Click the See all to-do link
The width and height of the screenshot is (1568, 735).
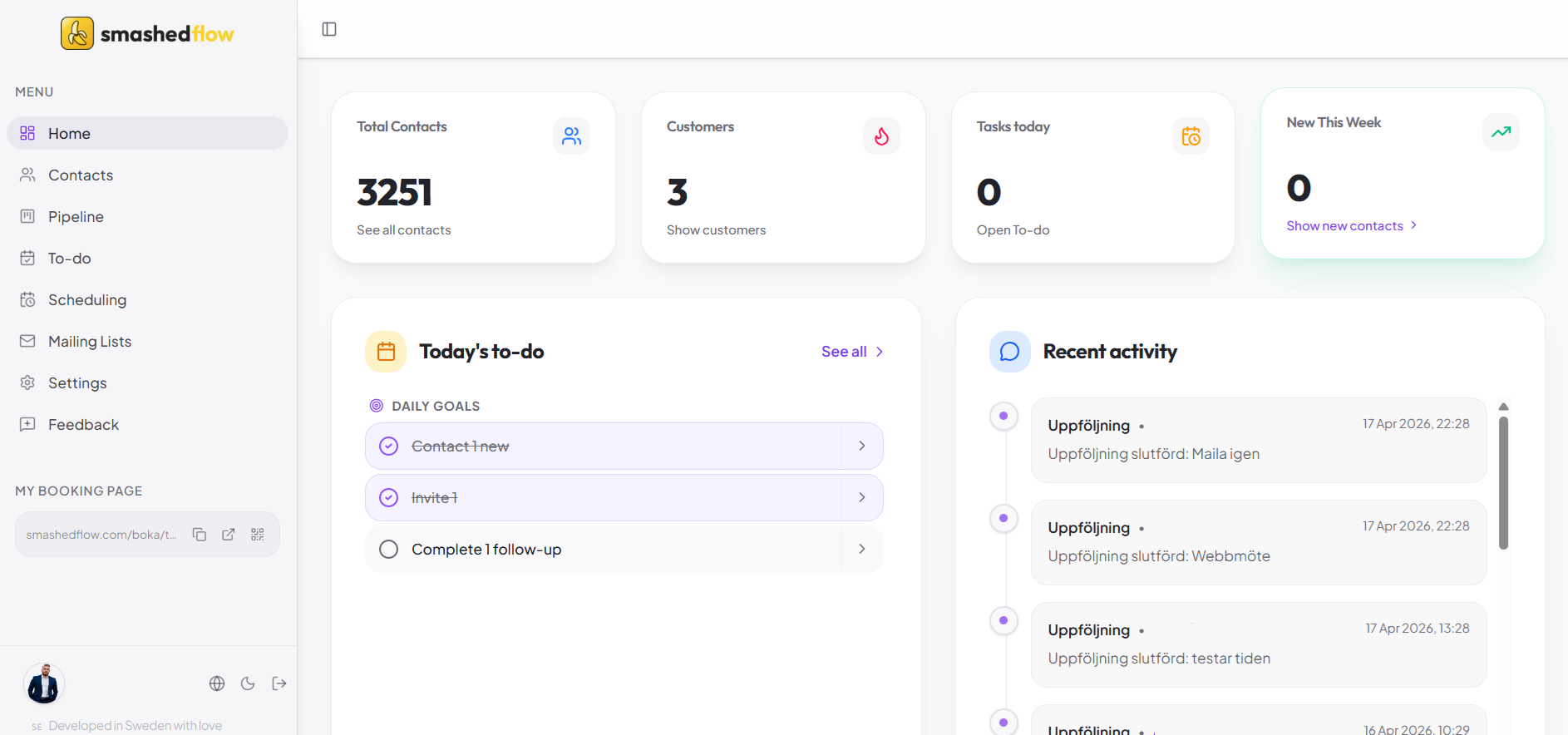coord(851,352)
